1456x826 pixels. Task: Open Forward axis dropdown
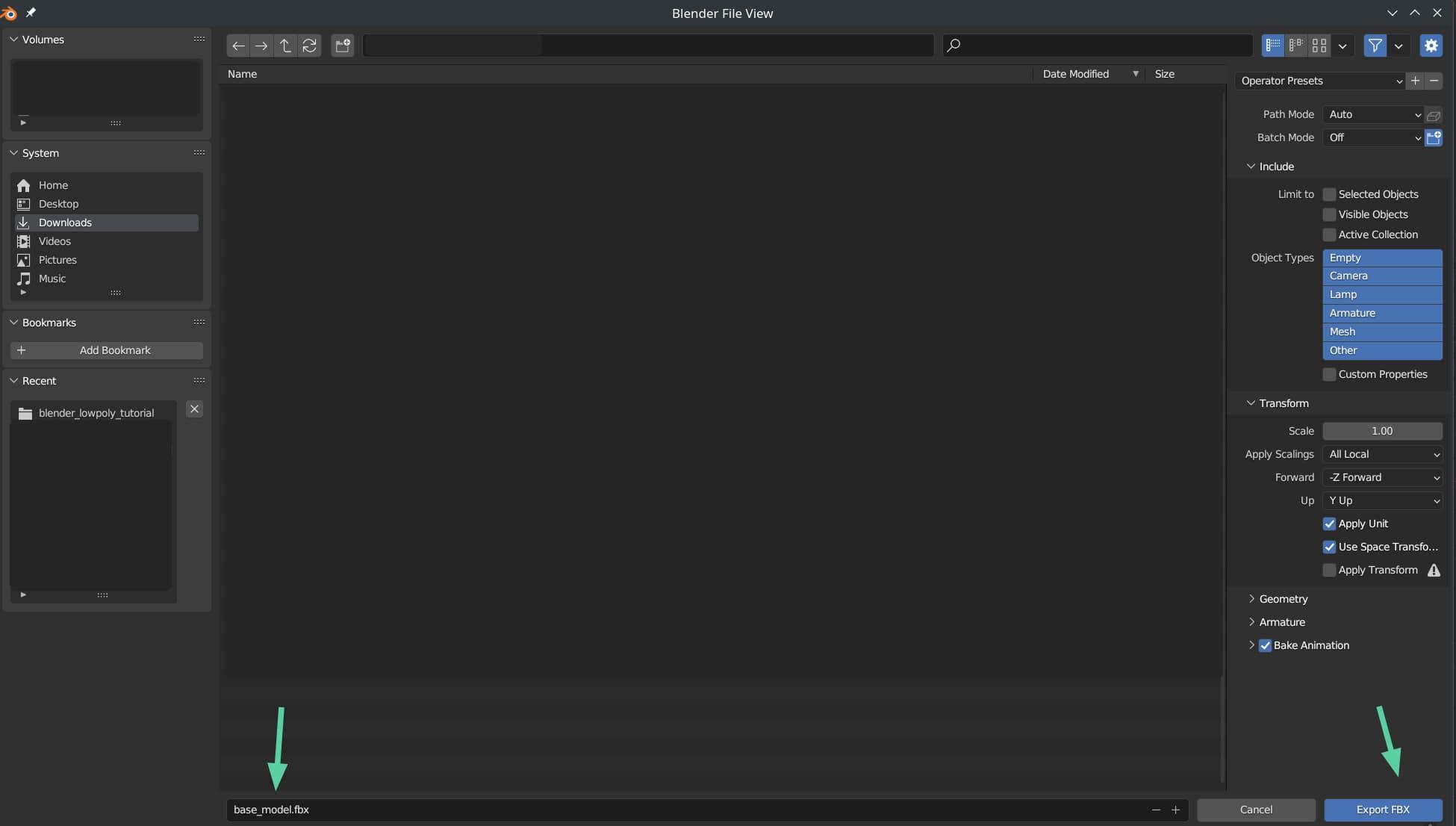(x=1382, y=477)
